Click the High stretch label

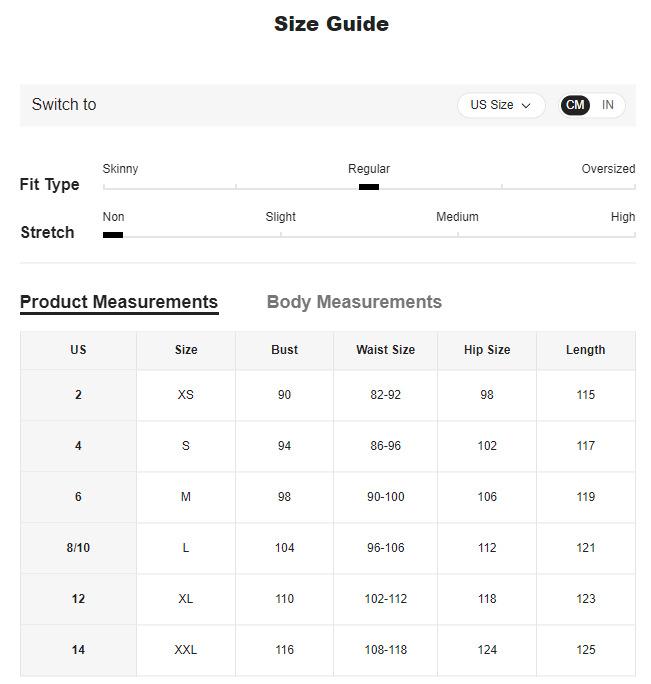point(623,217)
